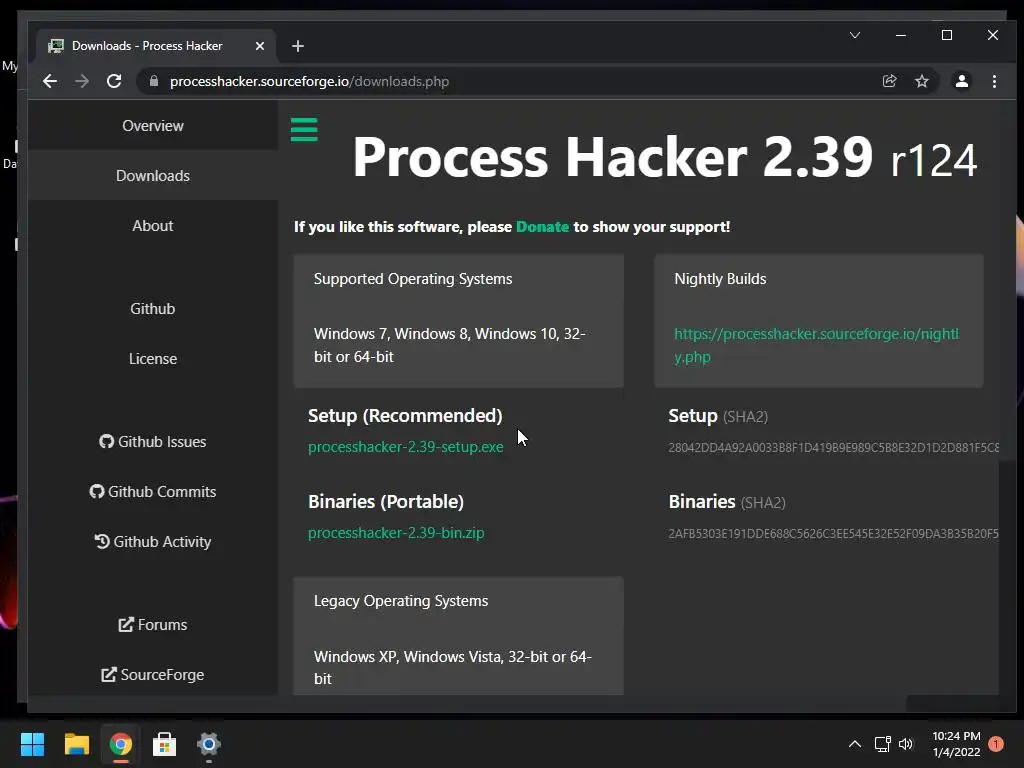The width and height of the screenshot is (1024, 768).
Task: Open the About sidebar item
Action: (153, 225)
